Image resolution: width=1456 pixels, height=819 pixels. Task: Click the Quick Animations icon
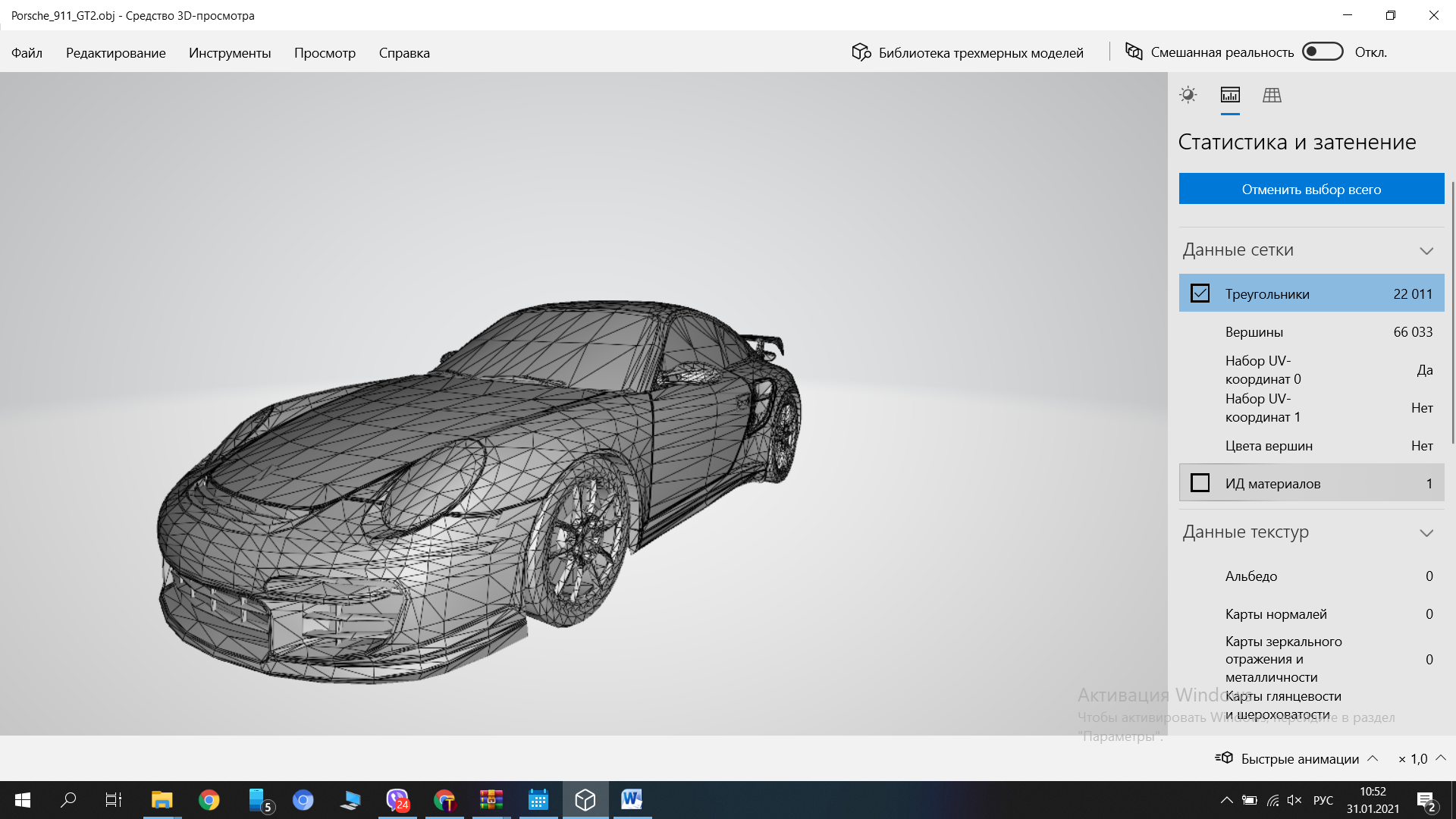(x=1224, y=758)
